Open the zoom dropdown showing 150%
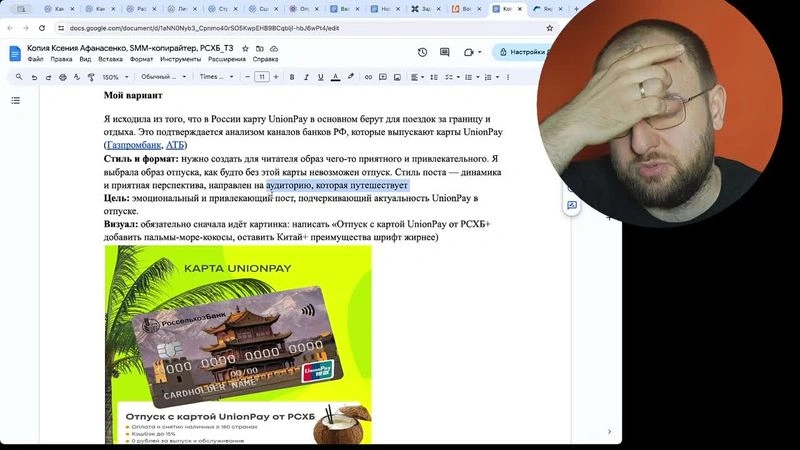This screenshot has width=800, height=450. coord(115,77)
